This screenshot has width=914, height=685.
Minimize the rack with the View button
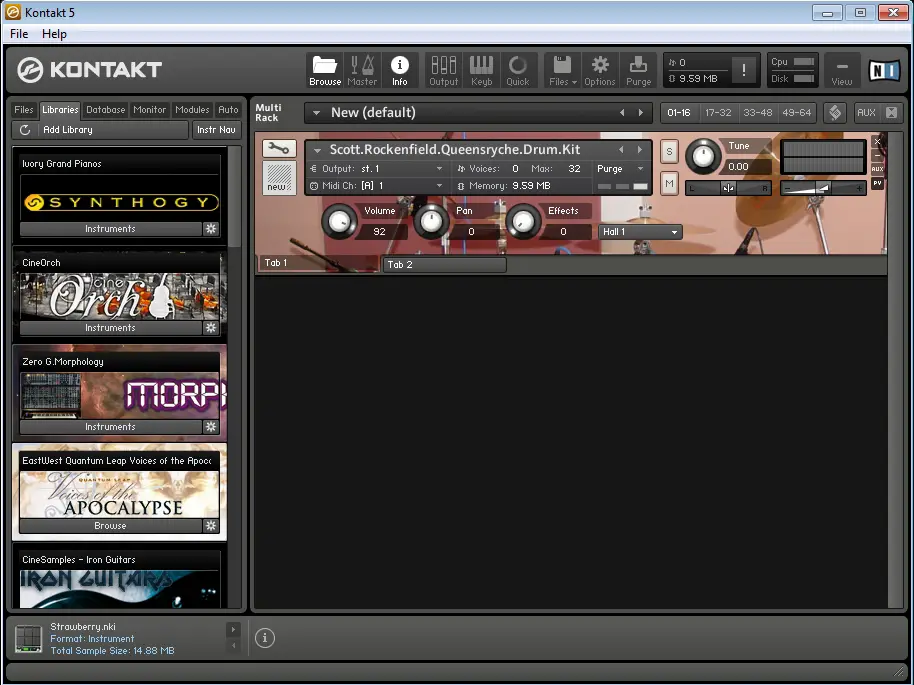click(841, 71)
